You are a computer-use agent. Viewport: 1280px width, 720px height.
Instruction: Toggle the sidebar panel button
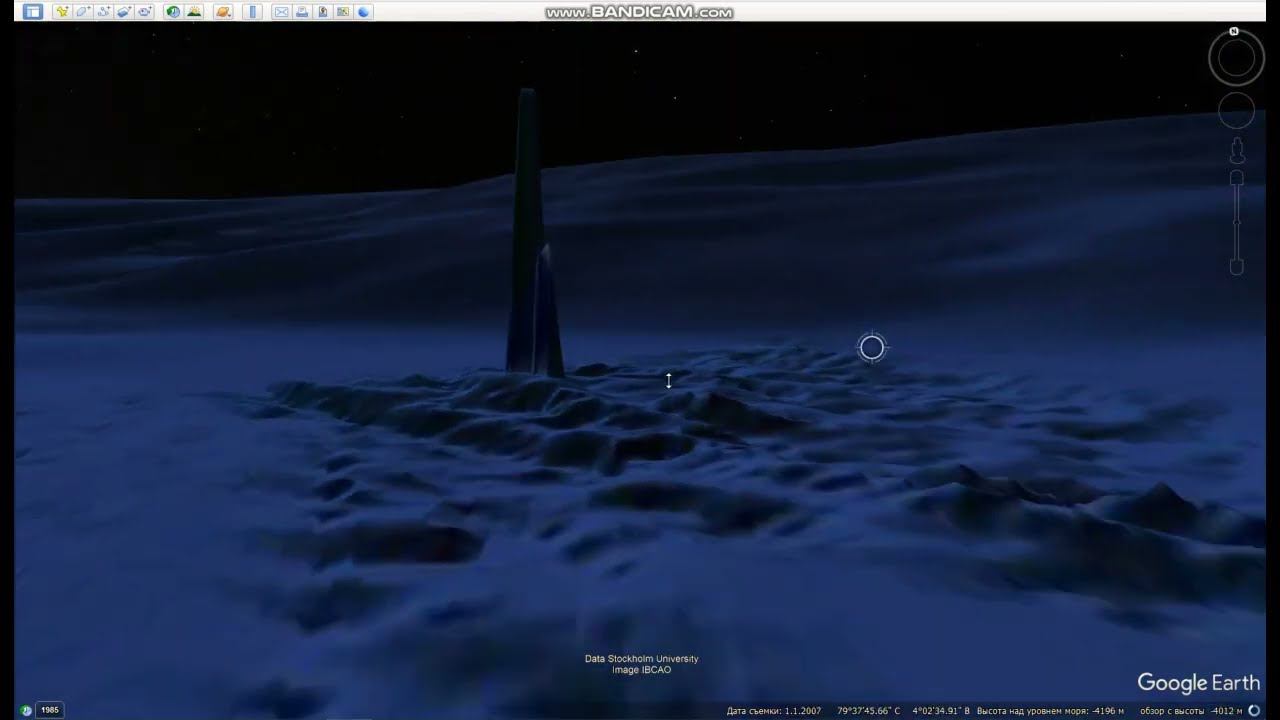coord(32,12)
